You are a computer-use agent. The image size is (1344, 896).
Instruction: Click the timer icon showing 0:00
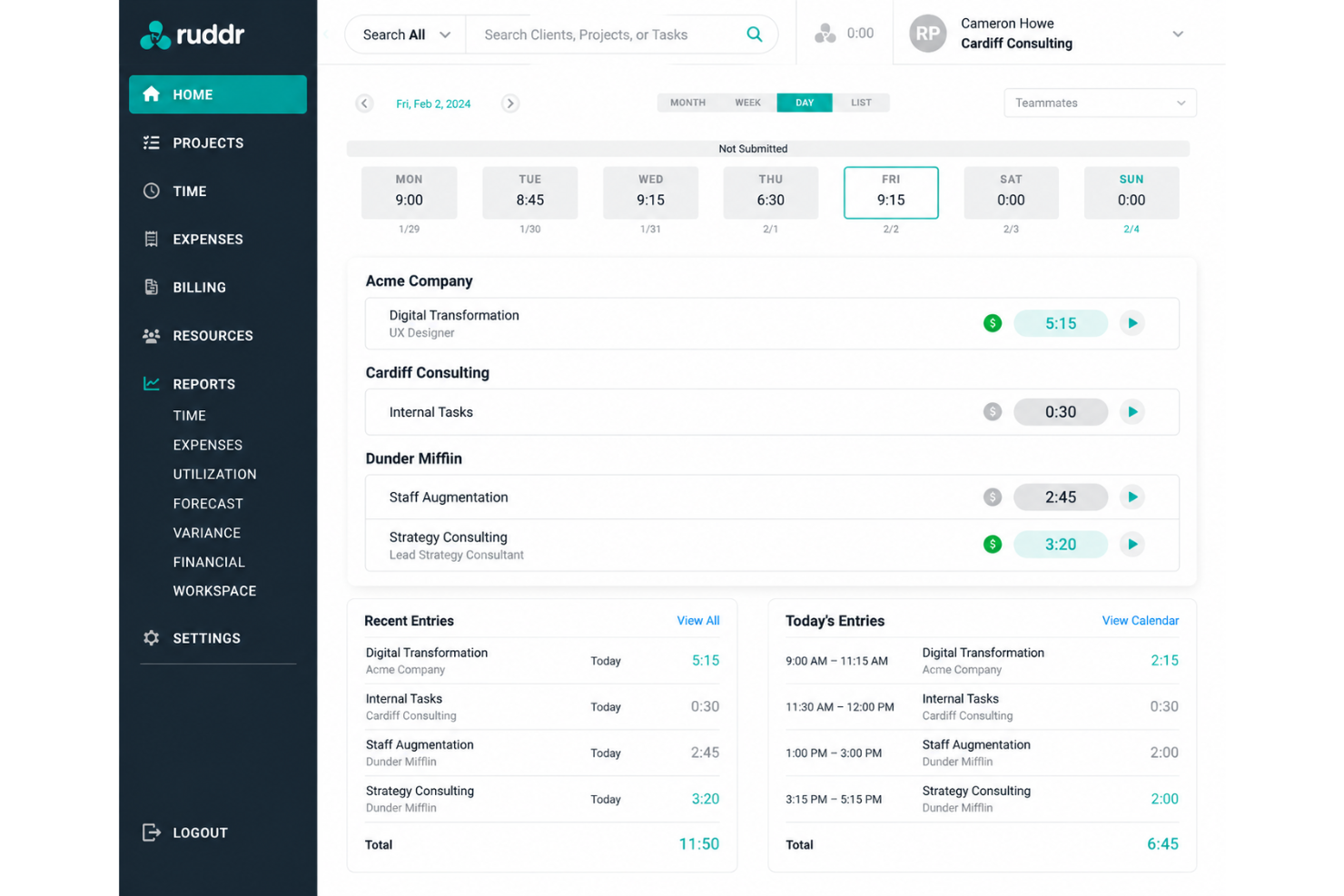pyautogui.click(x=825, y=34)
